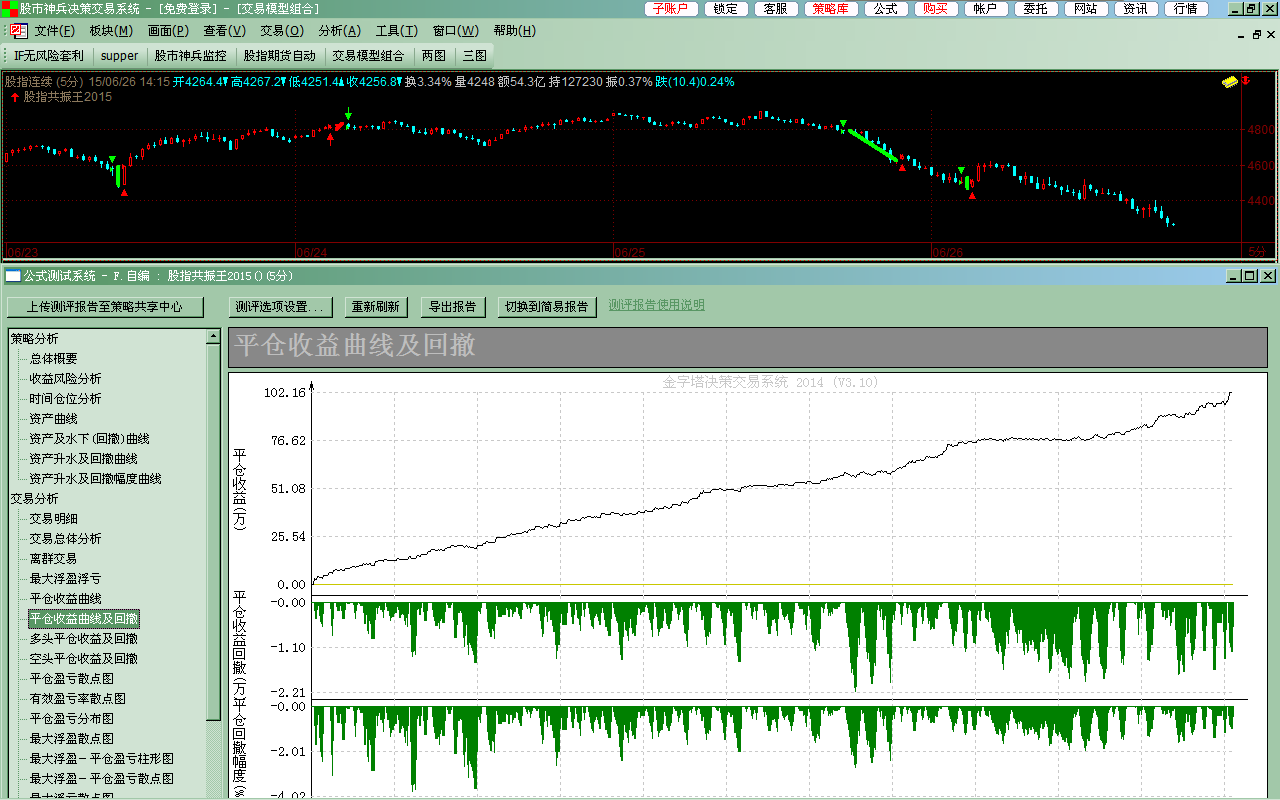Select 交易总体分析 in the tree
1280x800 pixels.
click(x=66, y=539)
